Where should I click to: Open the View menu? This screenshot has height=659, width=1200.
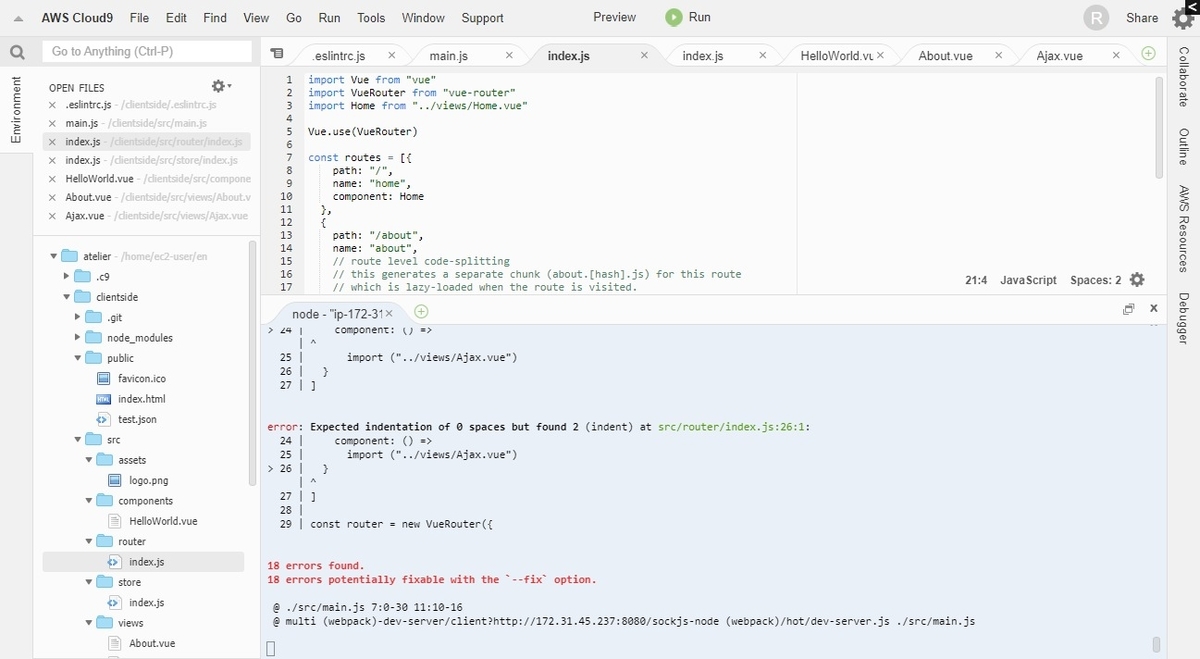[256, 18]
